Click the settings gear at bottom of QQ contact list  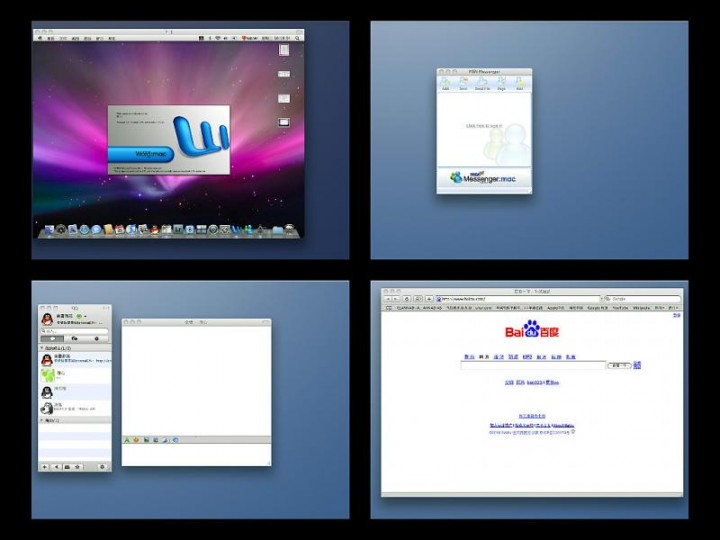coord(102,467)
